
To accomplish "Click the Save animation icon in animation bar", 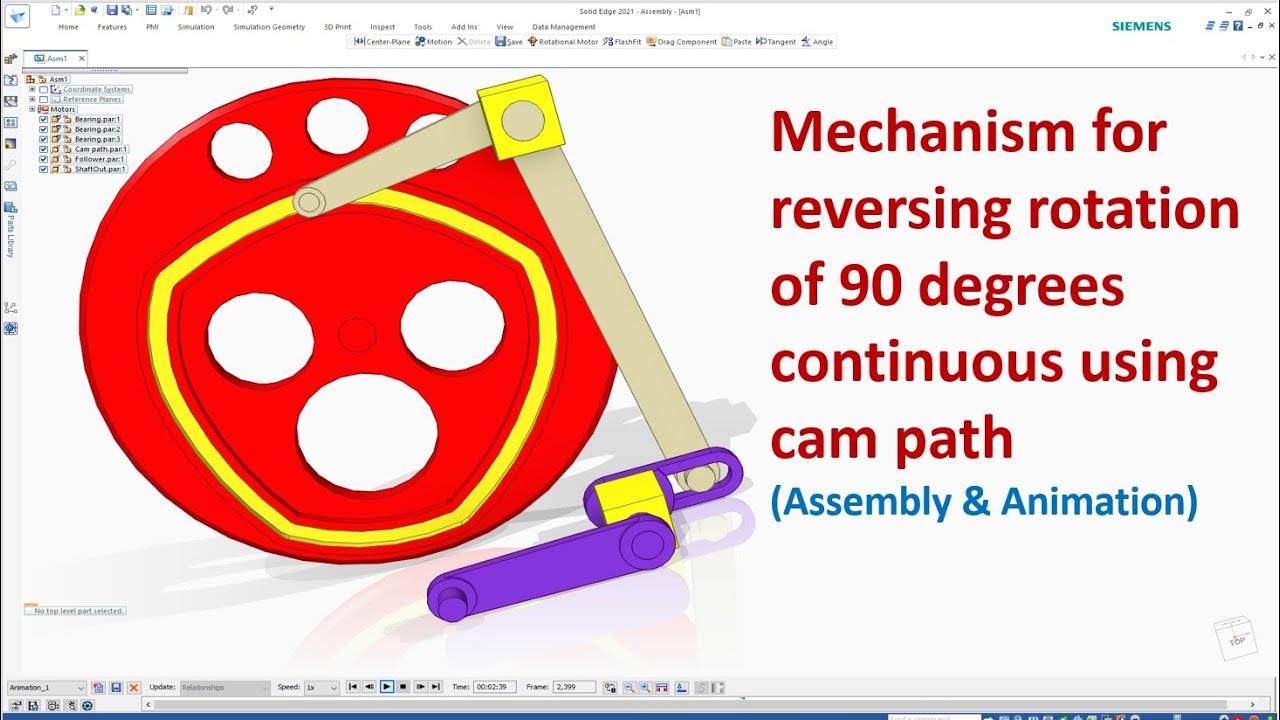I will click(116, 688).
